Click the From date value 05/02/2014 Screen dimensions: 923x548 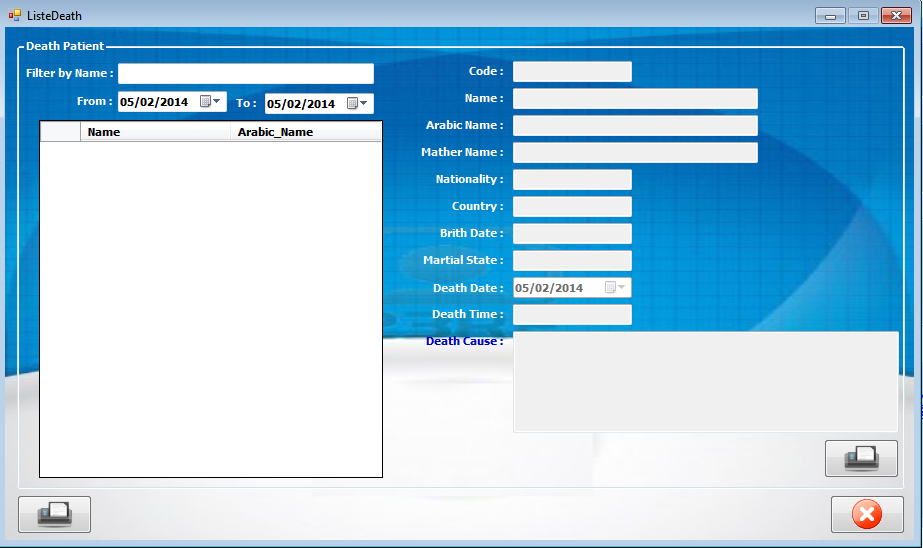[x=154, y=102]
